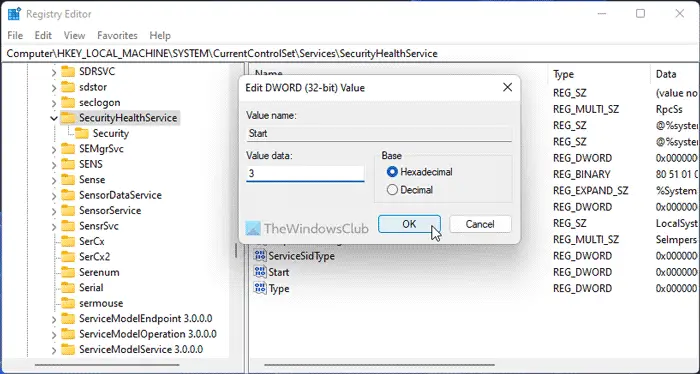This screenshot has height=374, width=700.
Task: Close the Edit DWORD dialog with X
Action: tap(508, 87)
